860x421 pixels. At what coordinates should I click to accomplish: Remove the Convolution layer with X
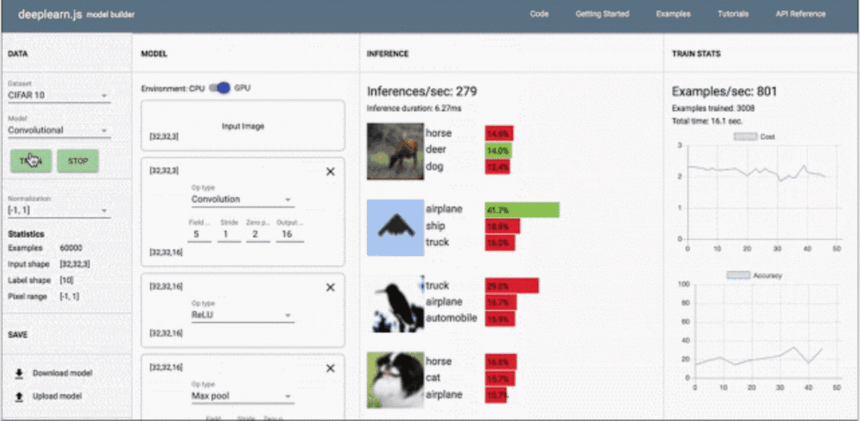pos(331,172)
